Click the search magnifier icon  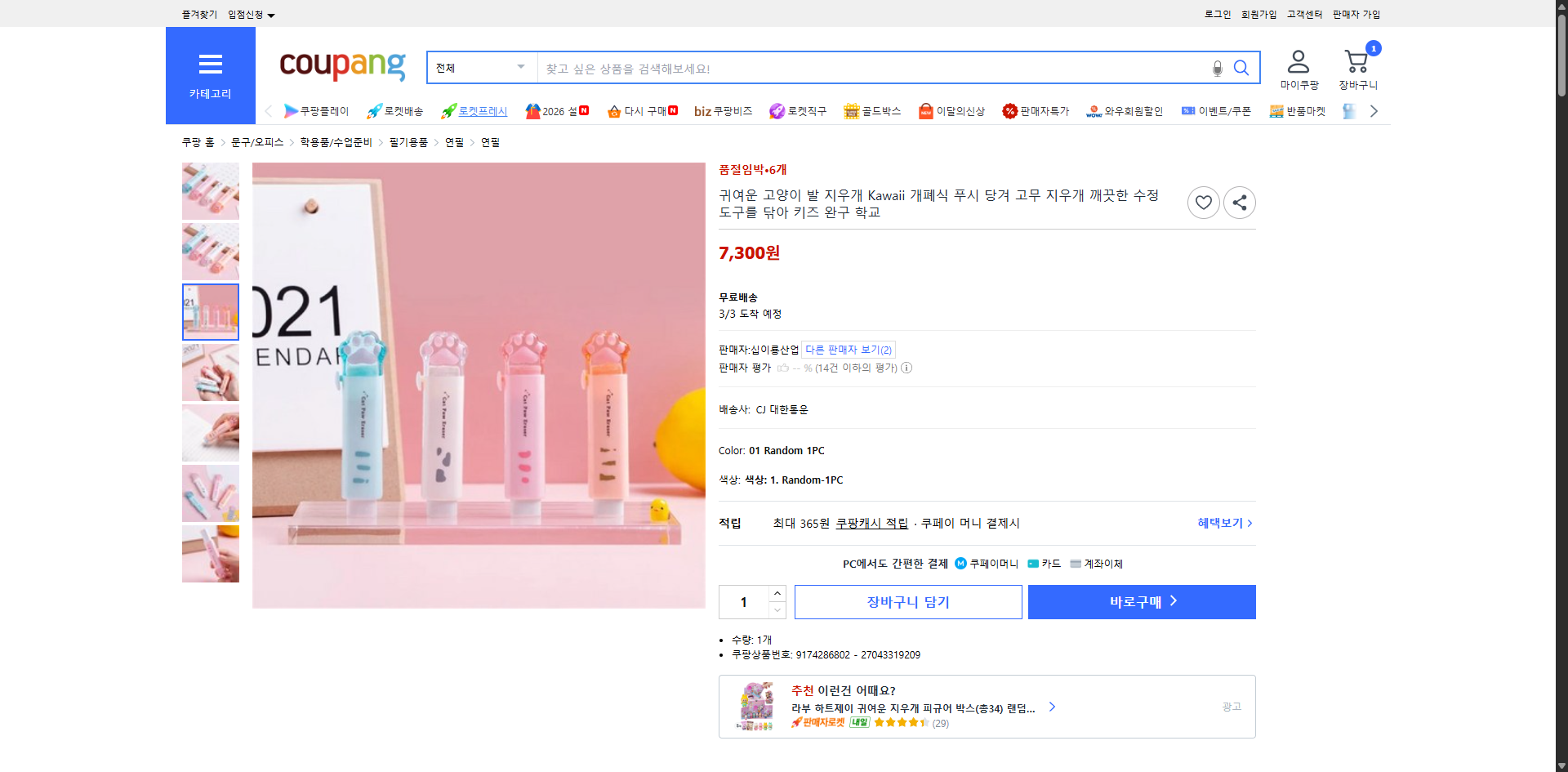click(x=1241, y=69)
